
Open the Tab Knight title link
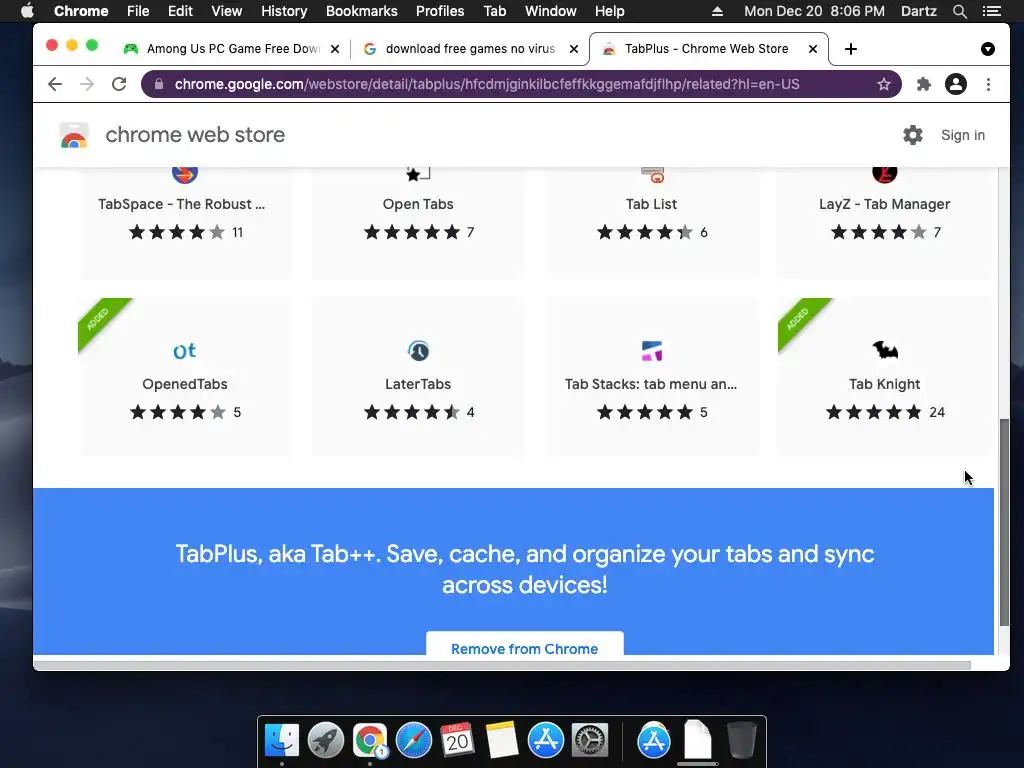[x=885, y=384]
